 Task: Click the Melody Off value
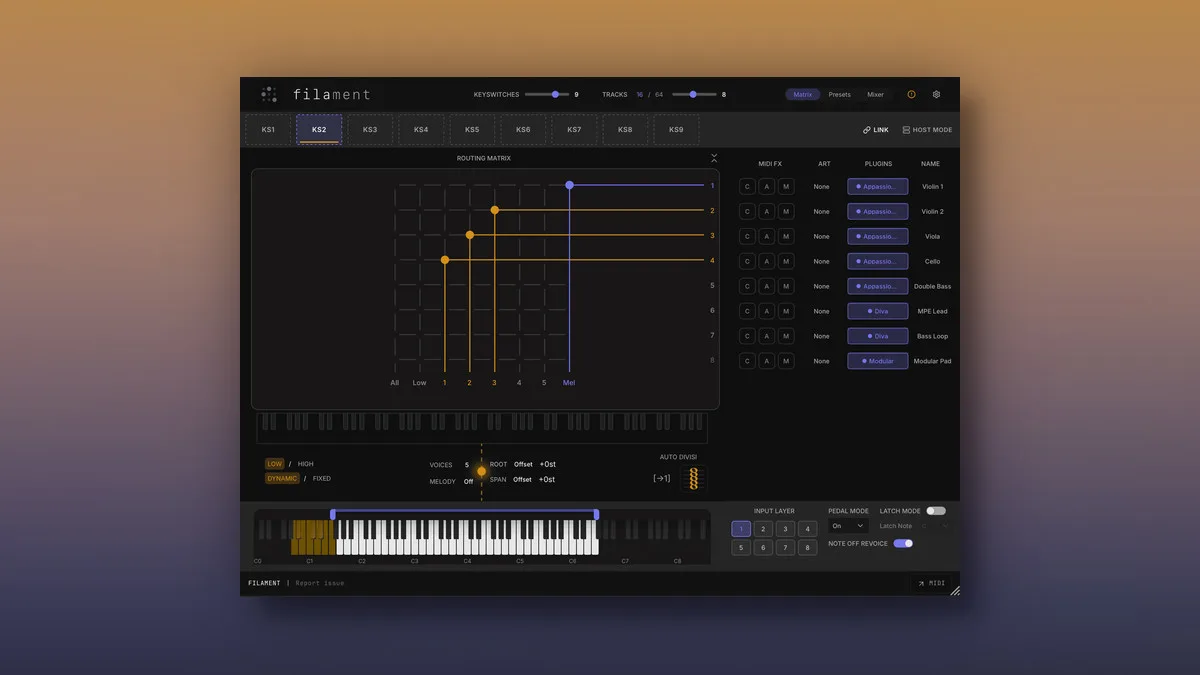tap(468, 482)
